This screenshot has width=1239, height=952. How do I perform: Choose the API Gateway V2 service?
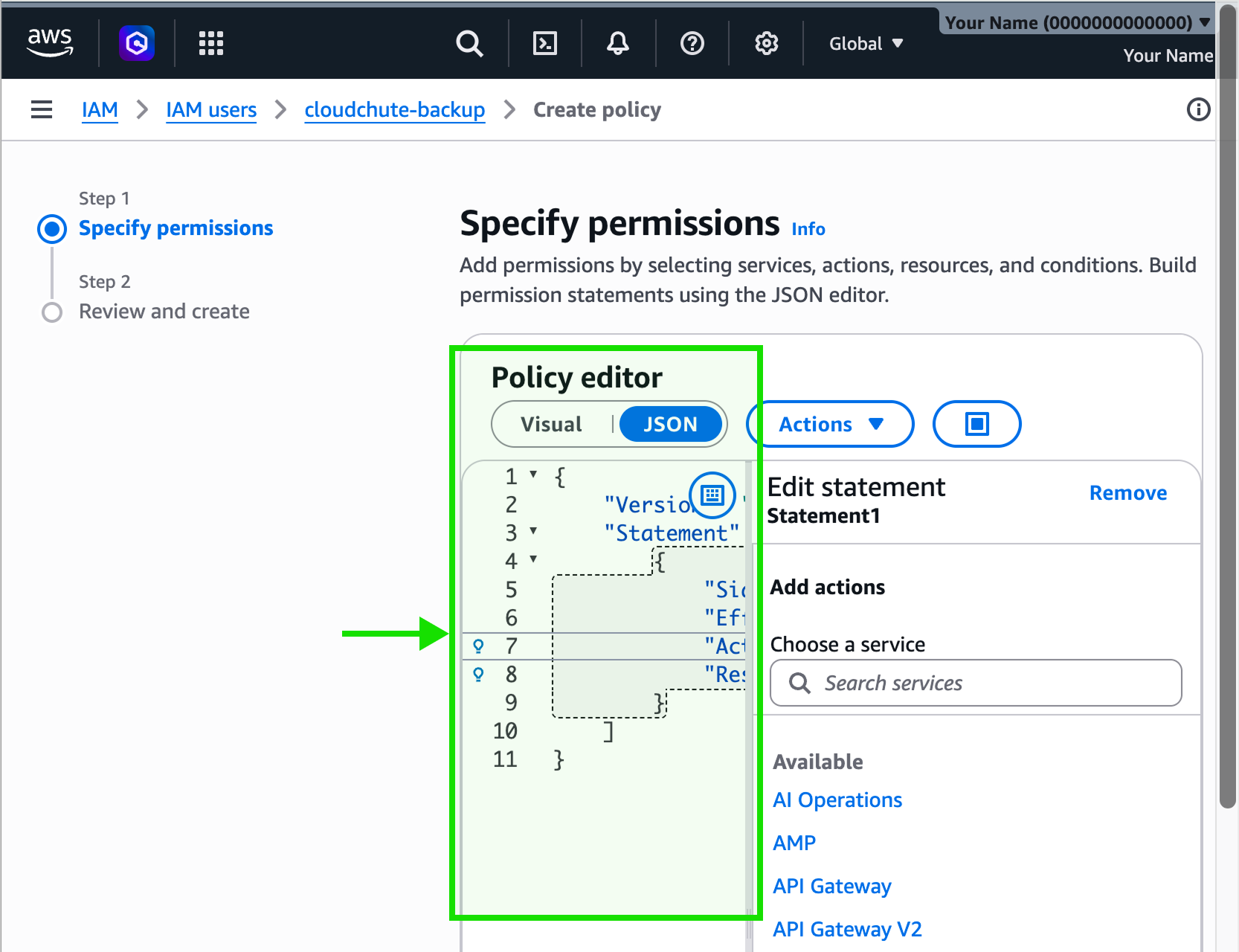click(x=847, y=930)
